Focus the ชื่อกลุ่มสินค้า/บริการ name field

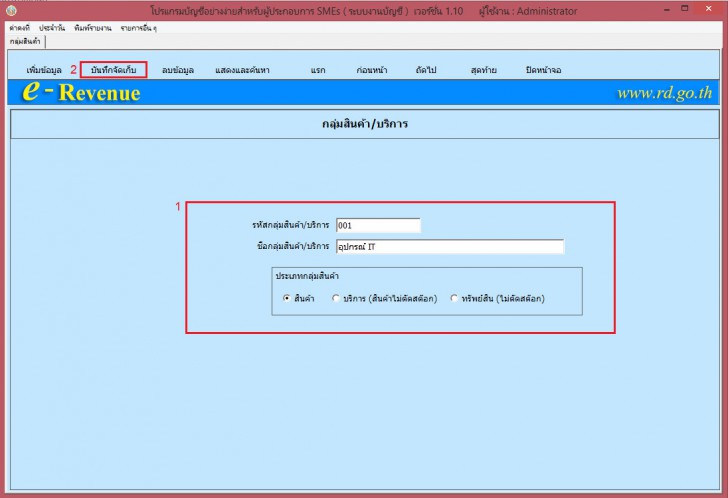tap(450, 246)
